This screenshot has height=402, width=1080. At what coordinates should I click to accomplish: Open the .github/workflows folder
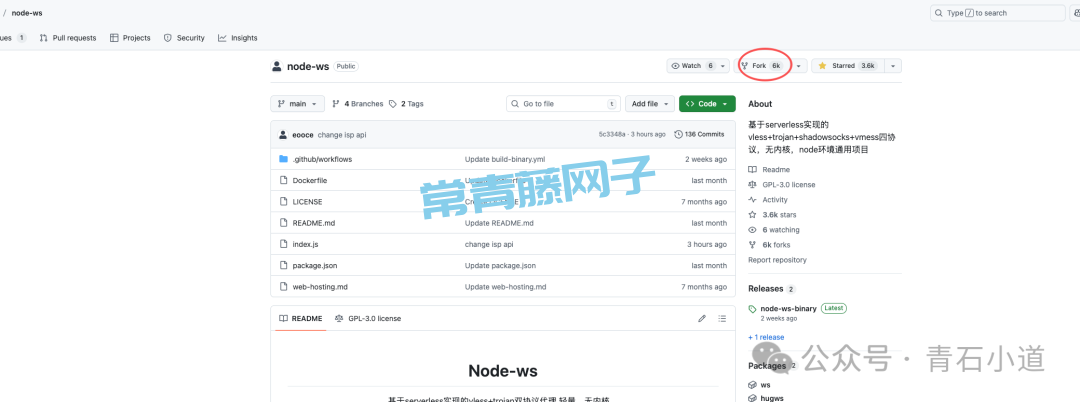[322, 159]
